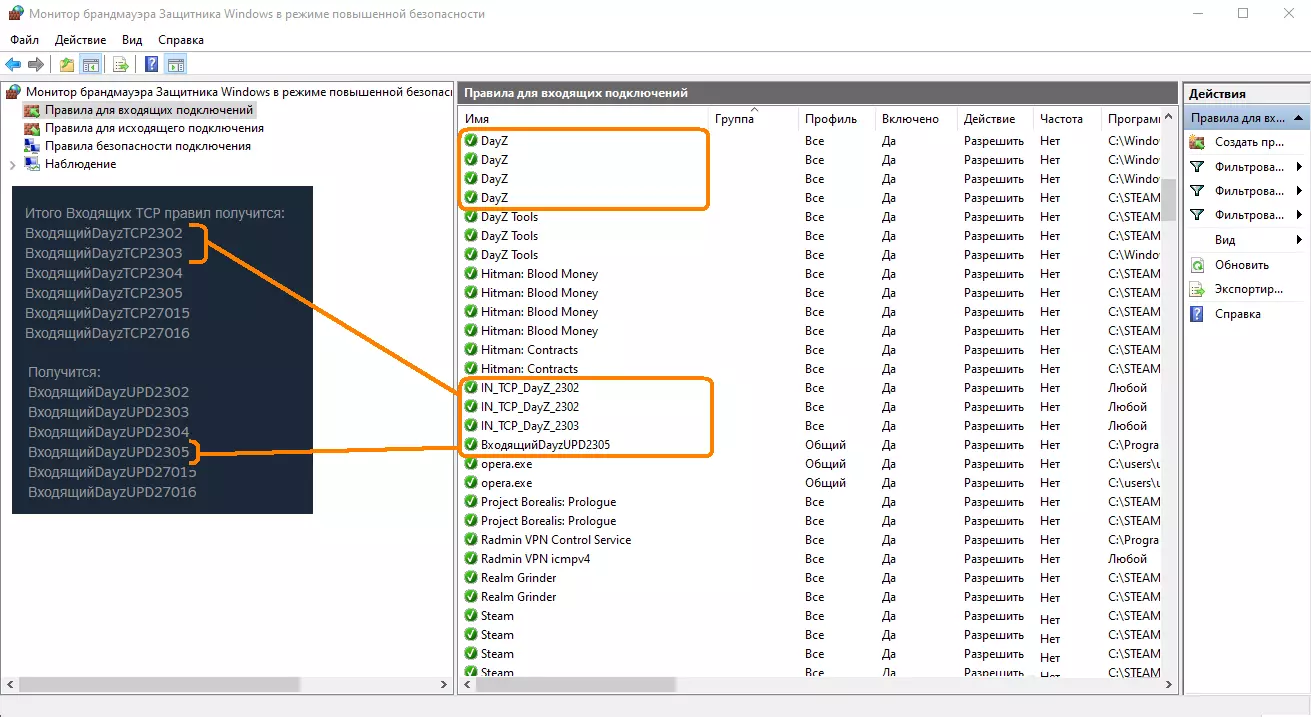The width and height of the screenshot is (1311, 717).
Task: Click Справка in the Actions pane
Action: pos(1238,314)
